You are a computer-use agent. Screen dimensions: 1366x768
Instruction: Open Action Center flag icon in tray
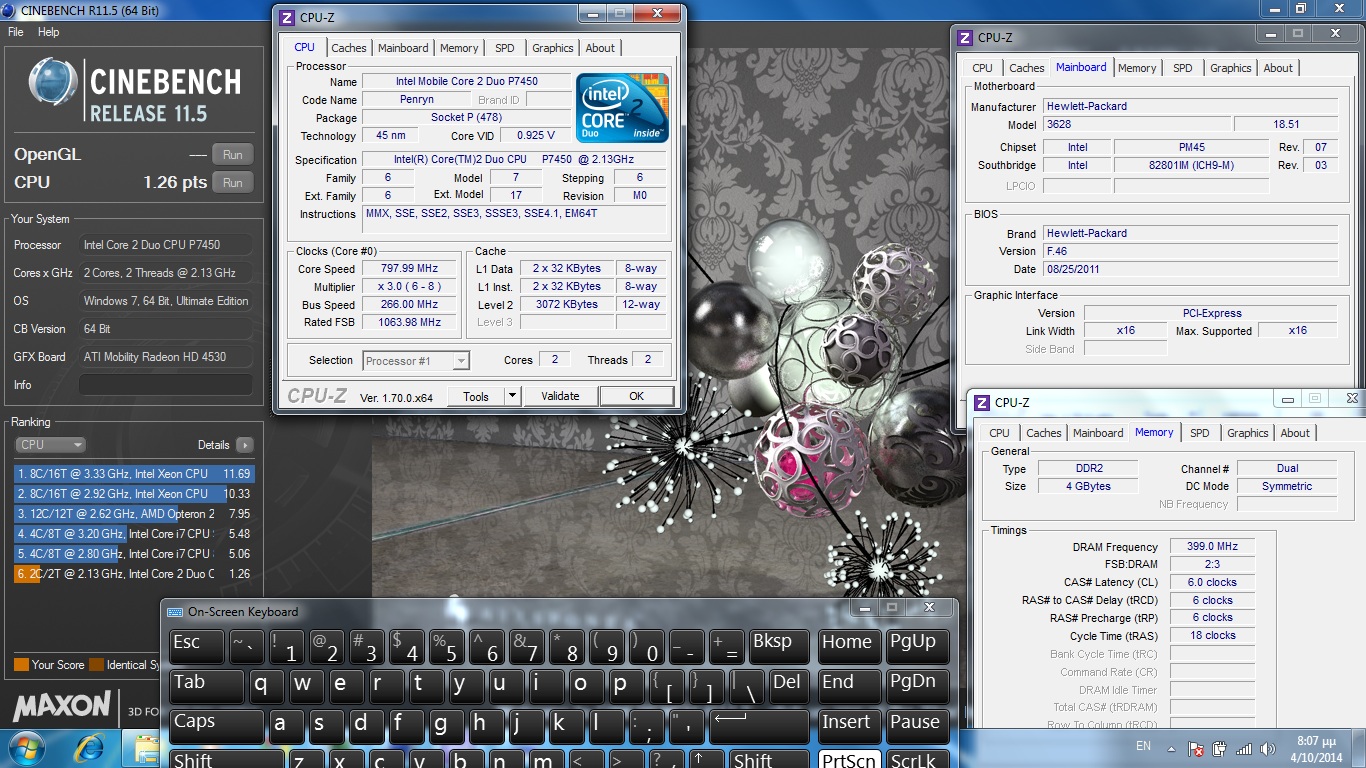tap(1196, 748)
